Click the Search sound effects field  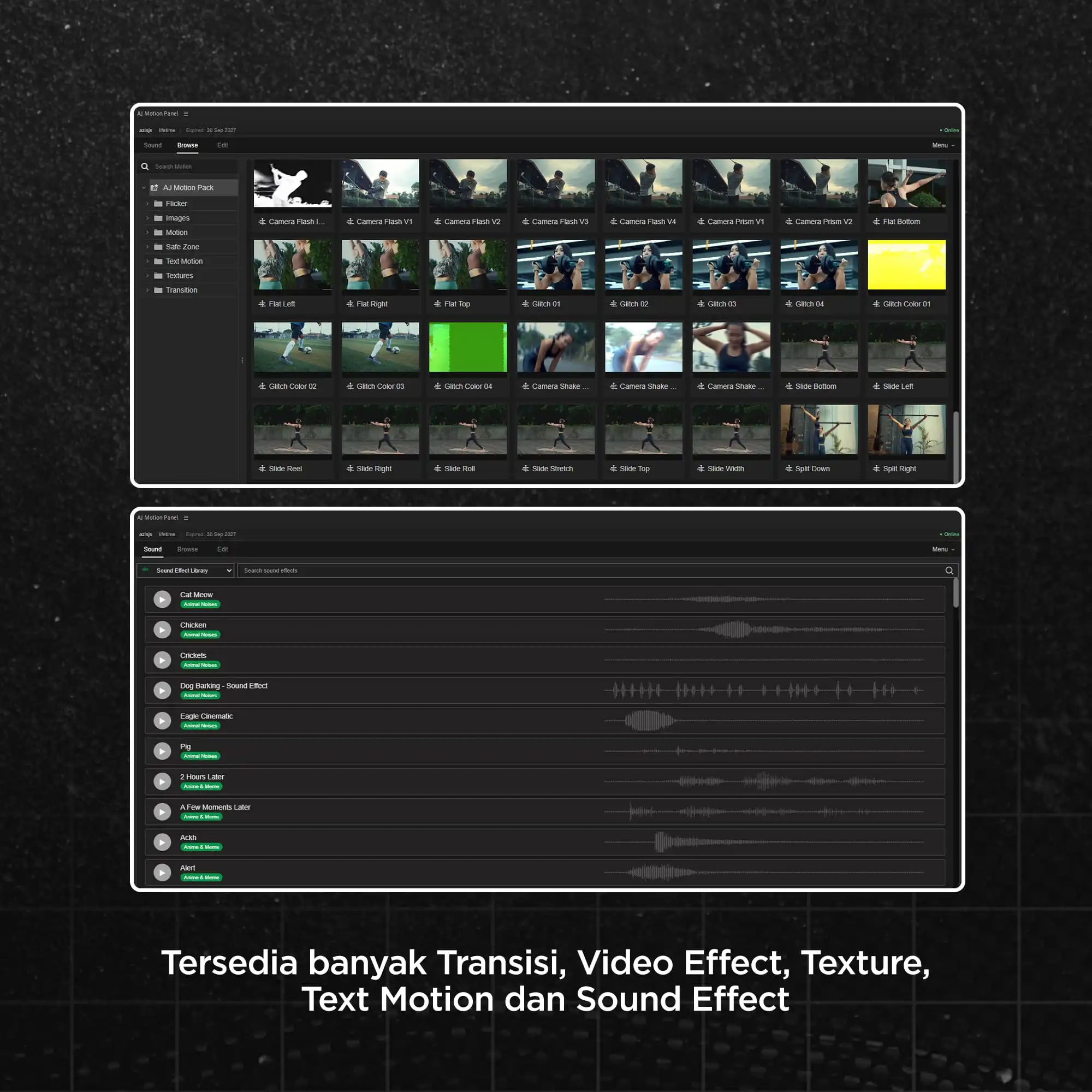(590, 571)
